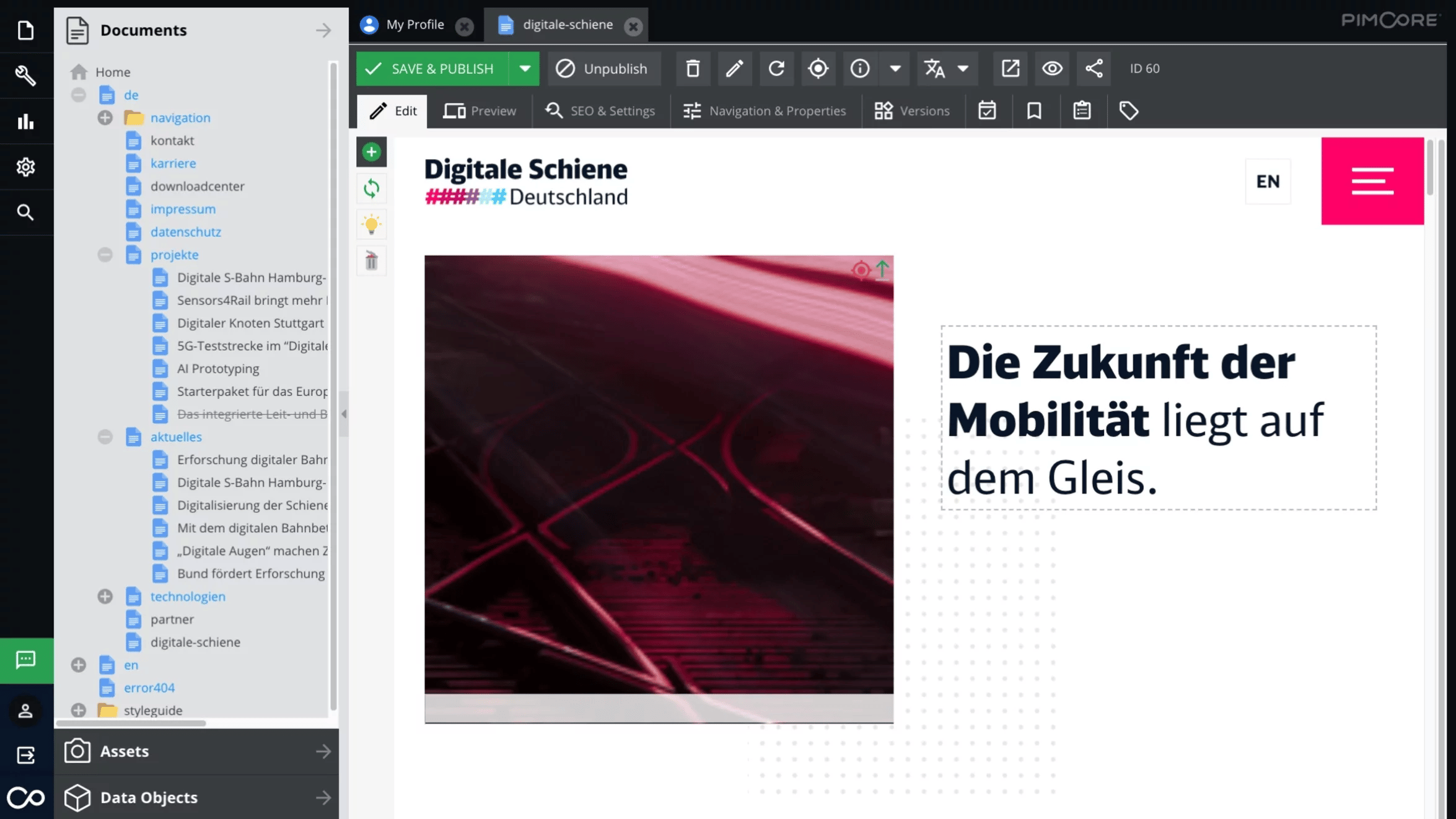Collapse the de tree node
The image size is (1456, 819).
(x=78, y=95)
